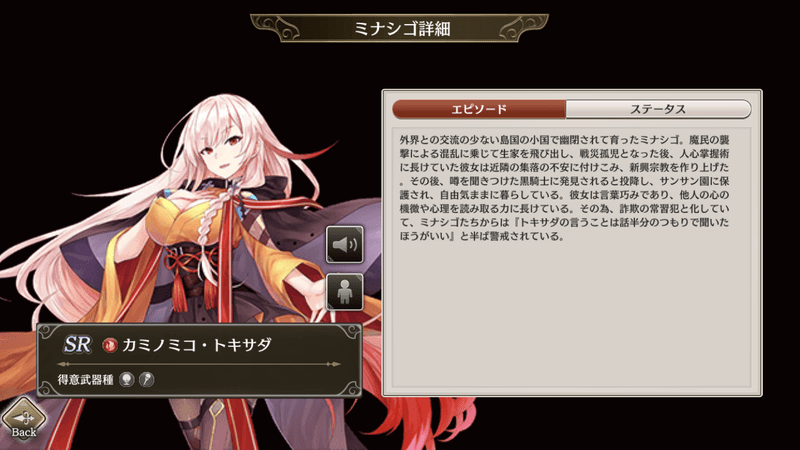Play the character voice with speaker icon
This screenshot has height=450, width=800.
344,244
